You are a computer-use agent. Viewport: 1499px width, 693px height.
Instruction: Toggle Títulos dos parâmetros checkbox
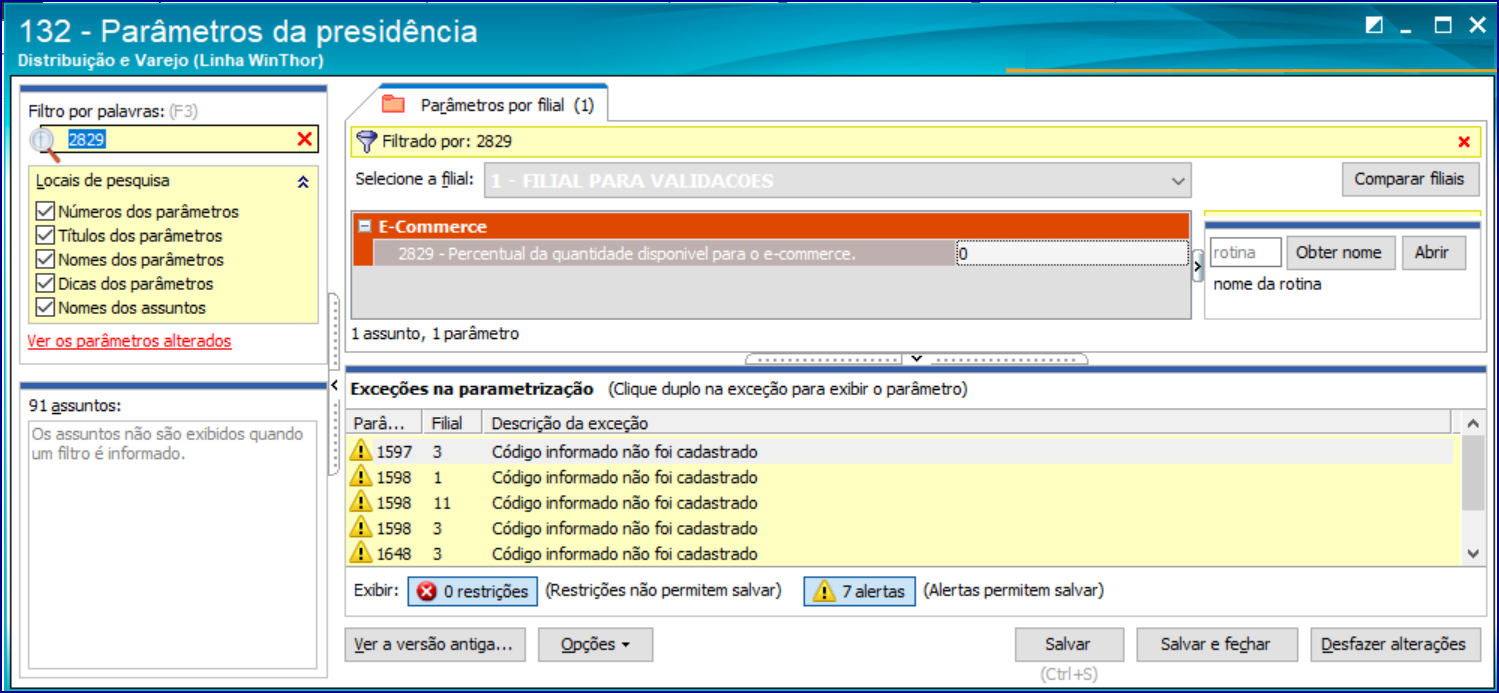click(44, 236)
